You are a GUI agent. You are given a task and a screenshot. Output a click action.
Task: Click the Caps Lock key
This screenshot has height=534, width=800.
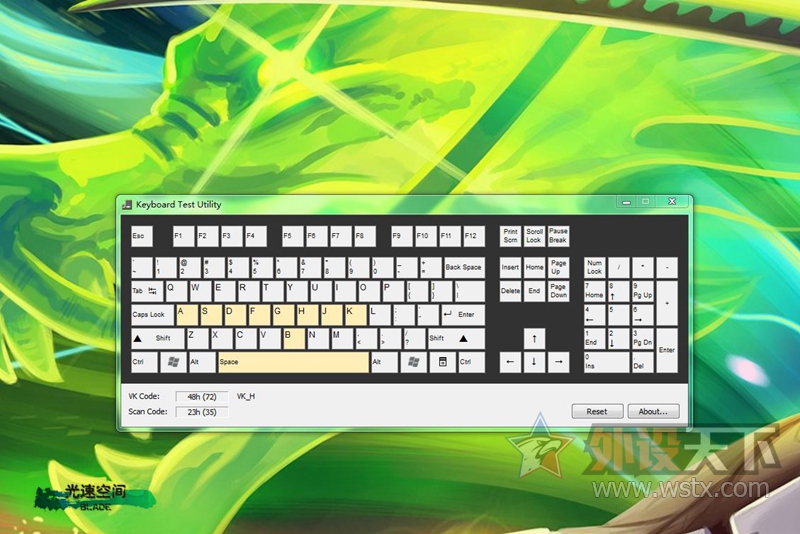tap(153, 315)
